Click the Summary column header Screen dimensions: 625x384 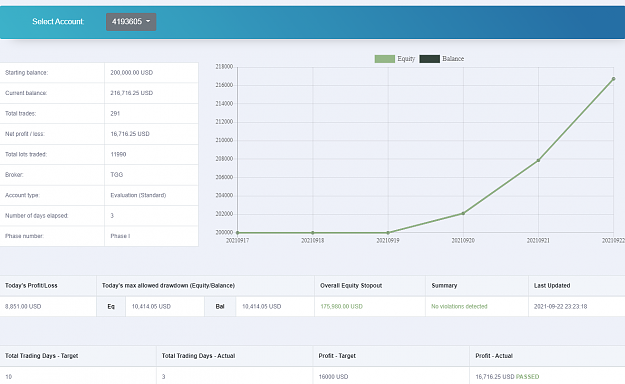click(444, 286)
